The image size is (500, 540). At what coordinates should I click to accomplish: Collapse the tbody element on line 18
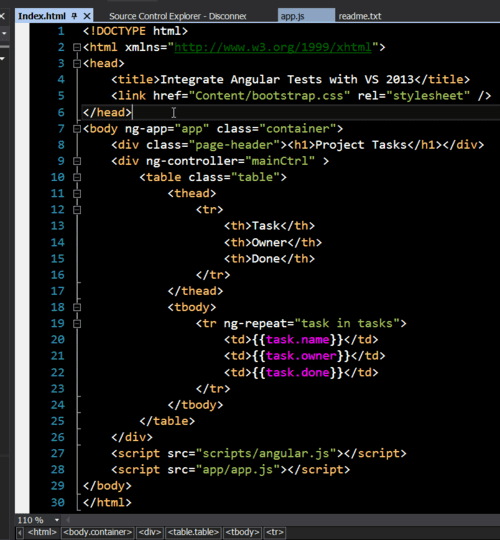(x=77, y=307)
